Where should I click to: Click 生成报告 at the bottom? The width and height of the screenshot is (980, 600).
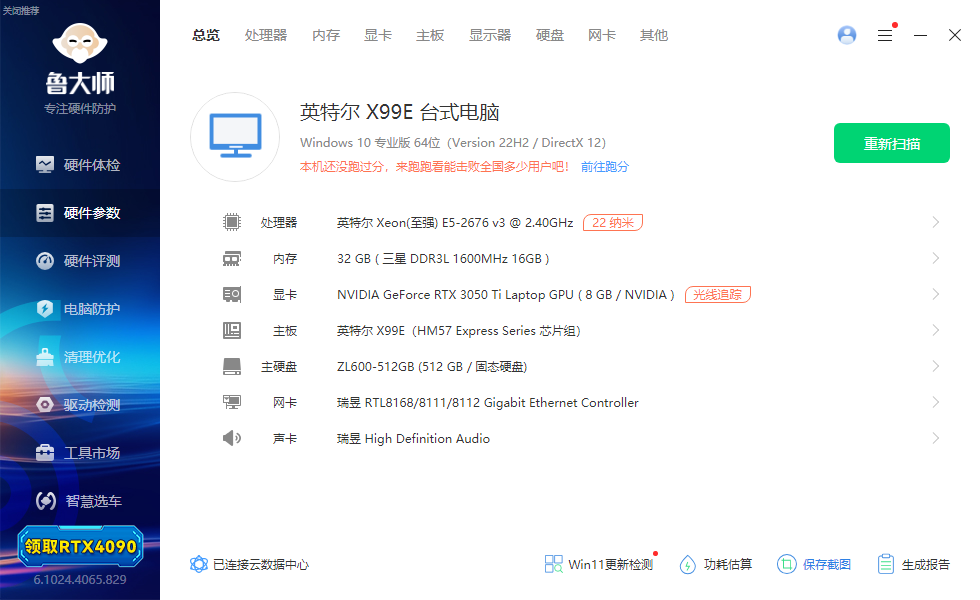pyautogui.click(x=914, y=564)
